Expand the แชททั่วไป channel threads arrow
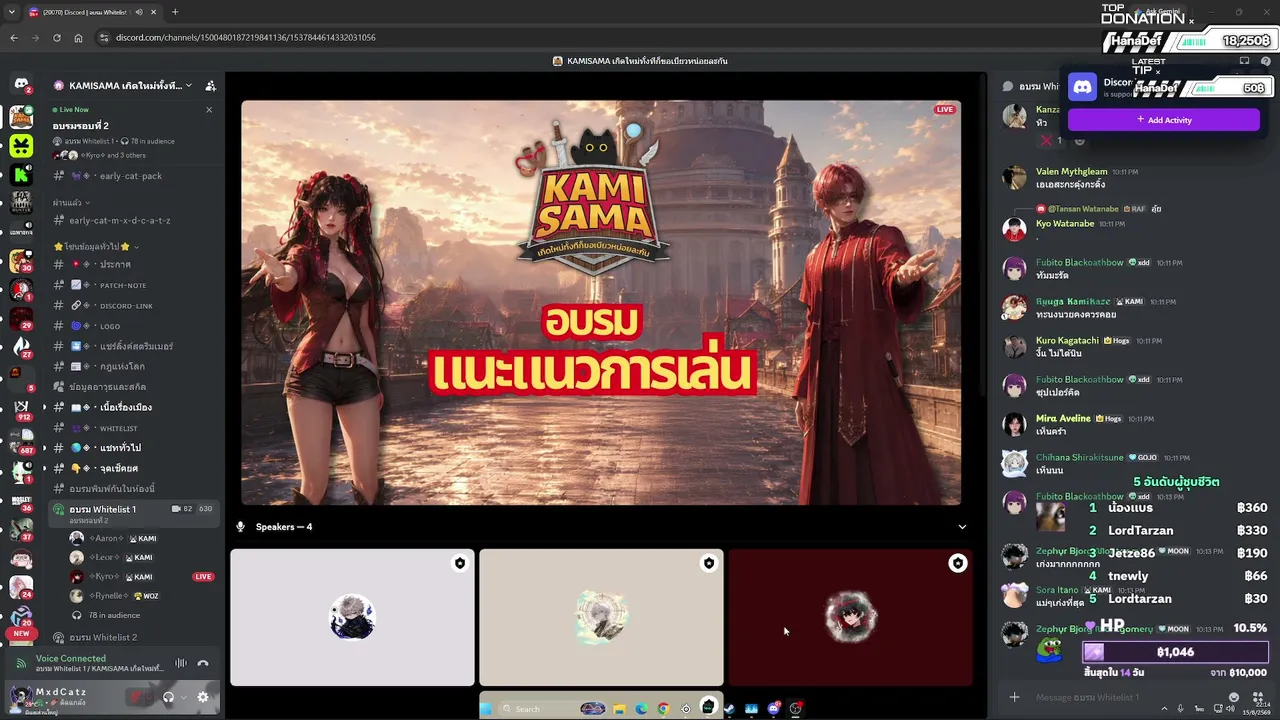1280x720 pixels. pos(44,448)
